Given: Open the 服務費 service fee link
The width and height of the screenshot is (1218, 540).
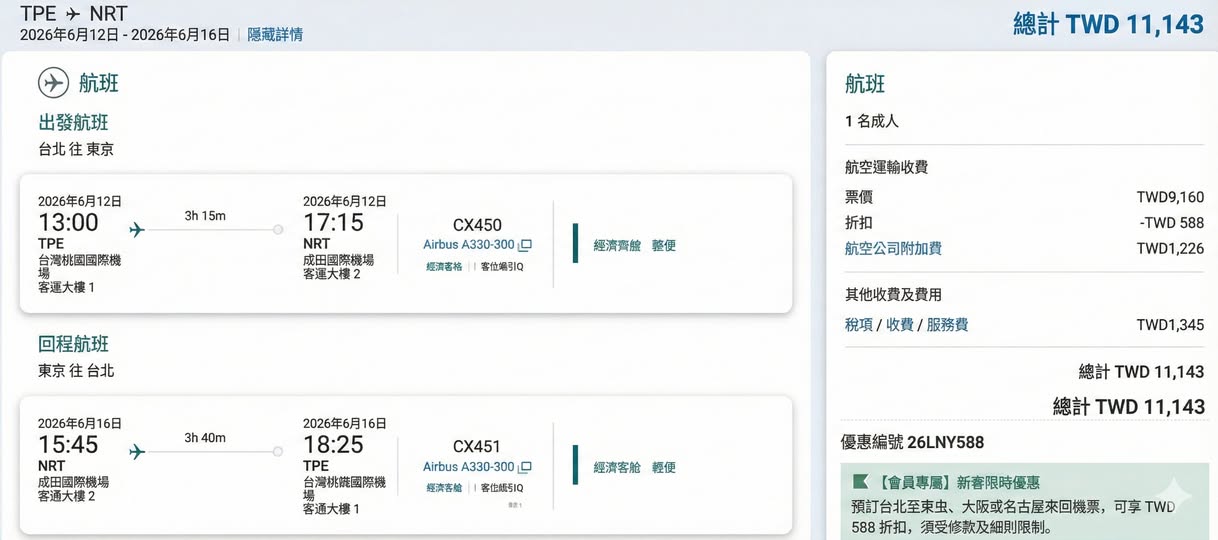Looking at the screenshot, I should click(947, 324).
